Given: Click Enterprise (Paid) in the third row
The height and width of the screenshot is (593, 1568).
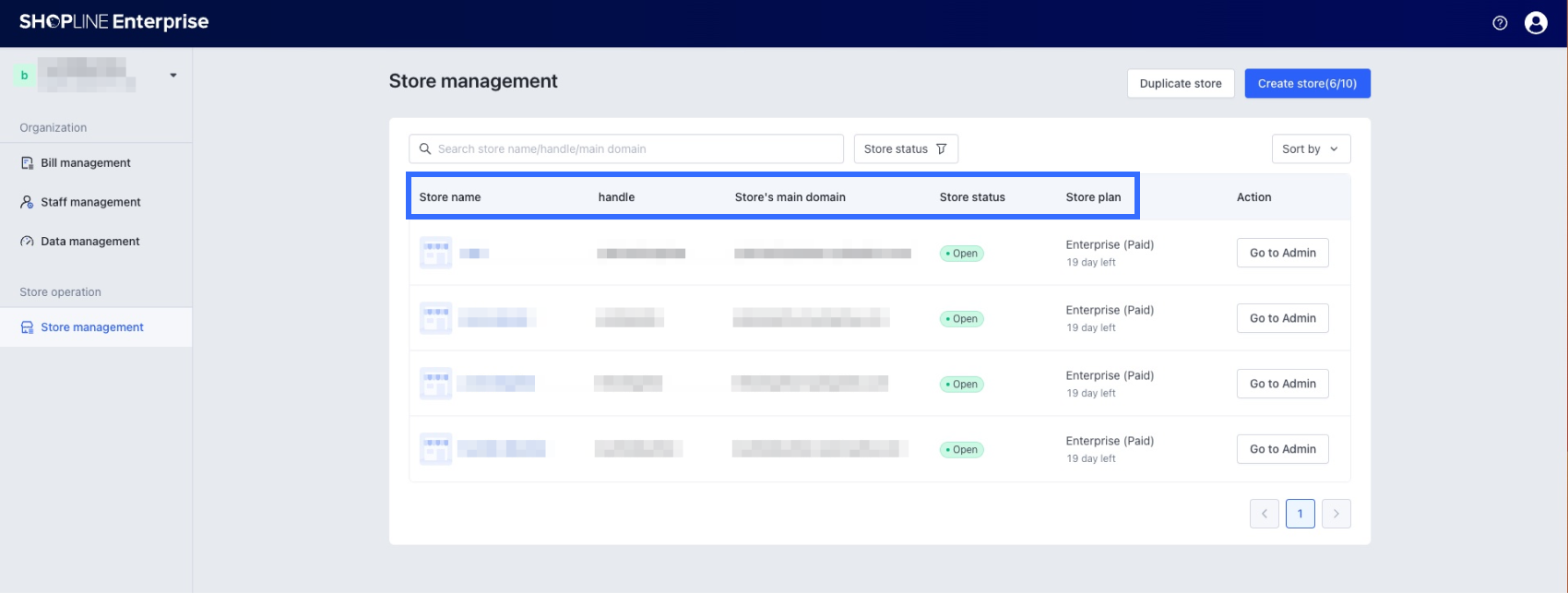Looking at the screenshot, I should tap(1110, 375).
